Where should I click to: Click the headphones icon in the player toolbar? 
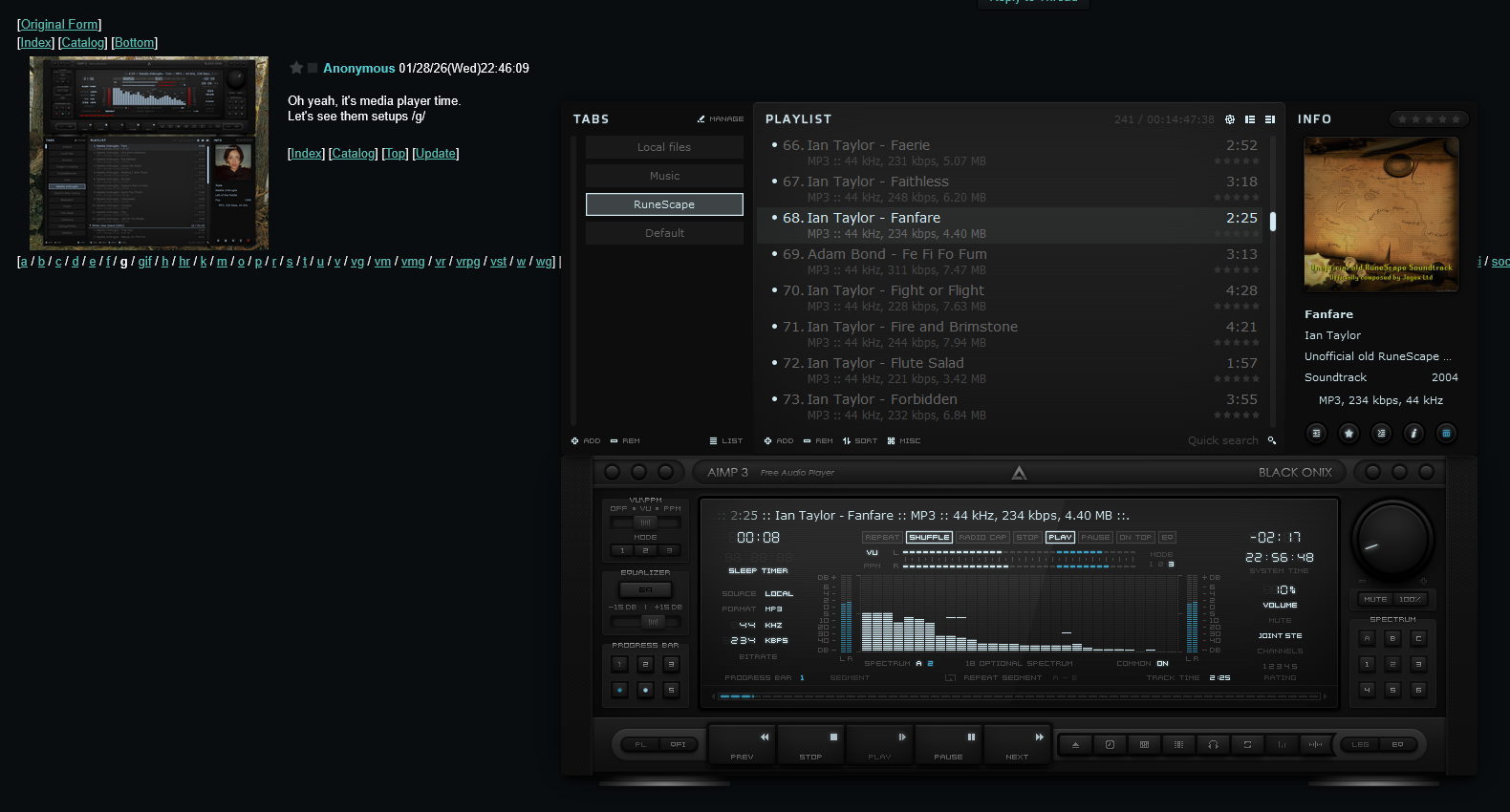[1213, 744]
